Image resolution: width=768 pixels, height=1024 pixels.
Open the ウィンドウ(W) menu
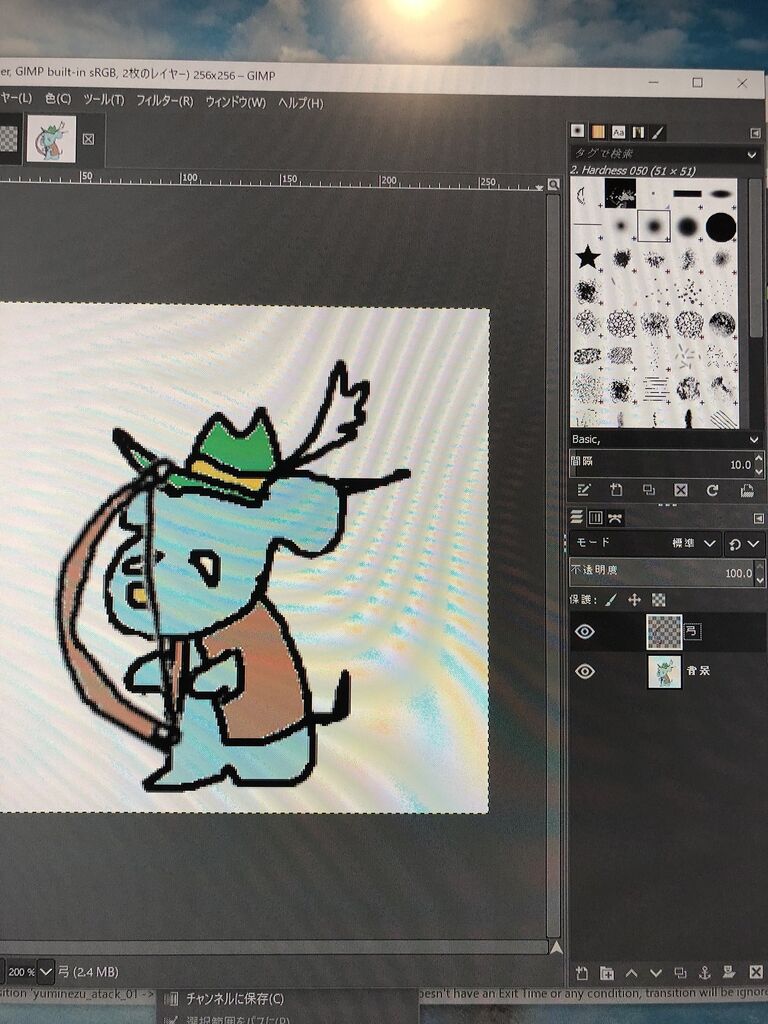[236, 102]
